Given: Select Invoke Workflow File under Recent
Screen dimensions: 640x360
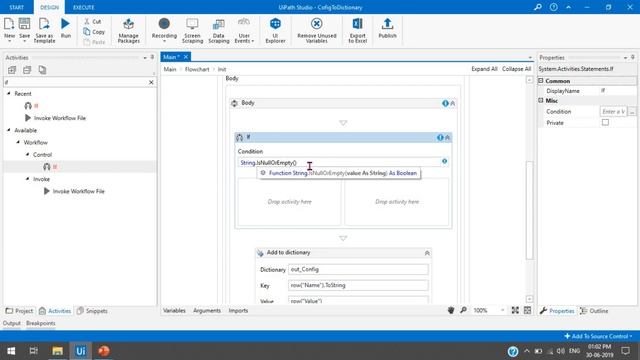Looking at the screenshot, I should click(x=60, y=118).
